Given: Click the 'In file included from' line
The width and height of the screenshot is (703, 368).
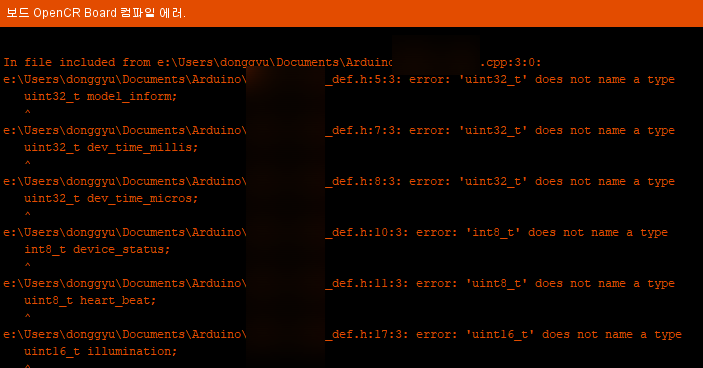Looking at the screenshot, I should 273,62.
